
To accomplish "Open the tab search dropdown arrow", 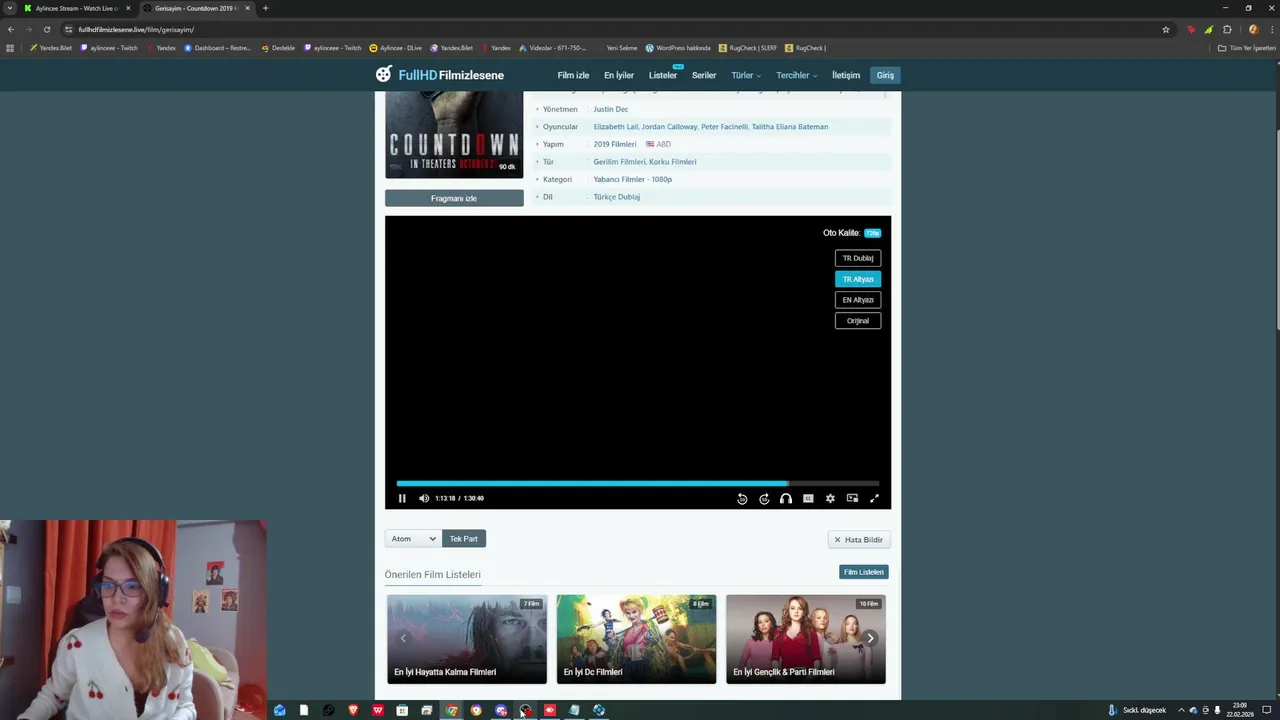I will (9, 8).
